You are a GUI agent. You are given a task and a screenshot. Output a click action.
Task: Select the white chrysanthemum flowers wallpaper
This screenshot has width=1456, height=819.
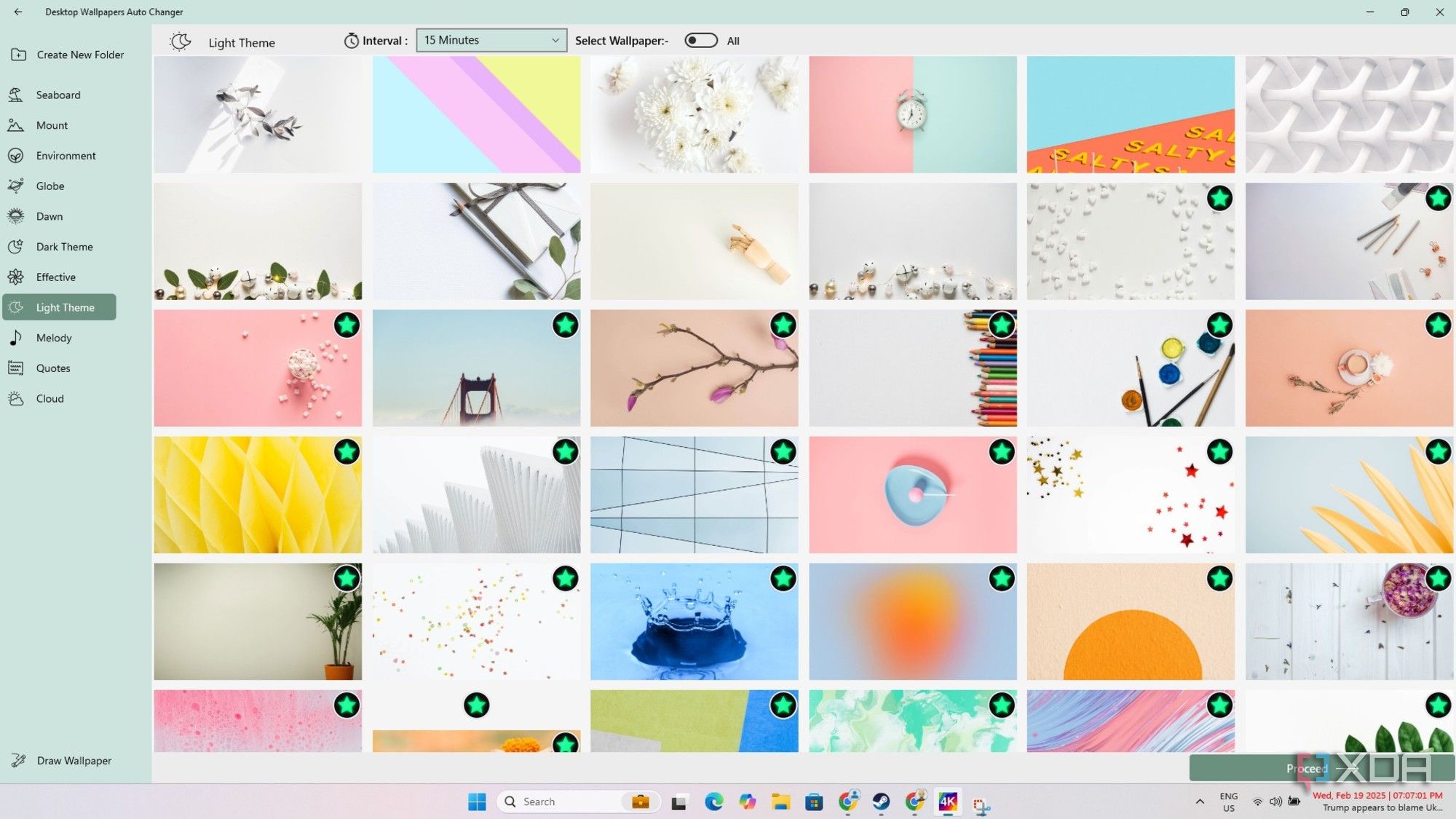tap(694, 114)
